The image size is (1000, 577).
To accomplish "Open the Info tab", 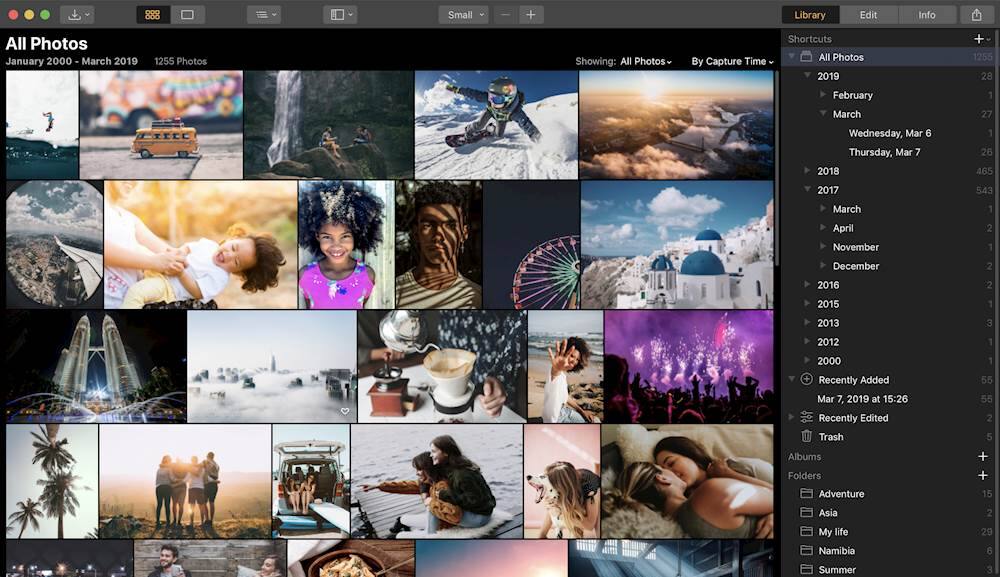I will [x=927, y=15].
